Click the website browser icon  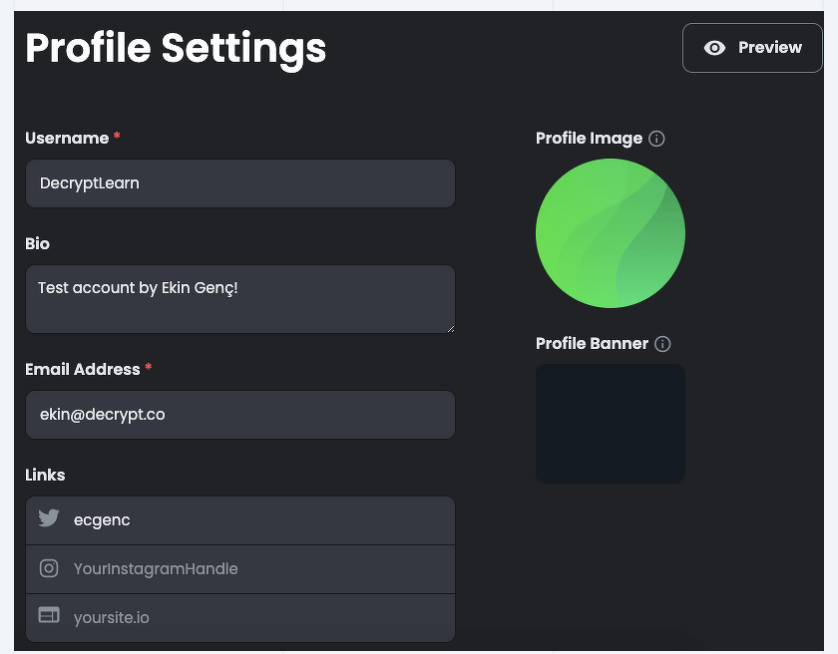[x=49, y=615]
